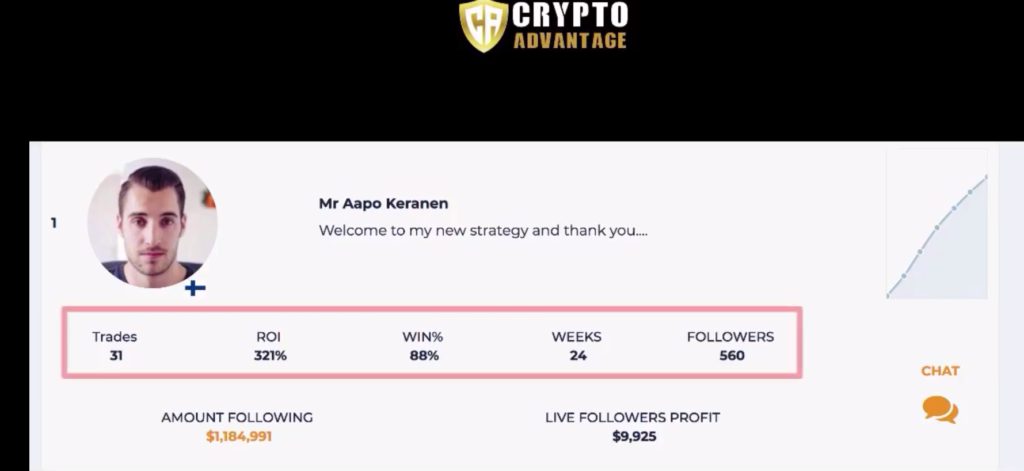Image resolution: width=1024 pixels, height=471 pixels.
Task: Click the AMOUNT FOLLOWING label
Action: click(x=237, y=417)
